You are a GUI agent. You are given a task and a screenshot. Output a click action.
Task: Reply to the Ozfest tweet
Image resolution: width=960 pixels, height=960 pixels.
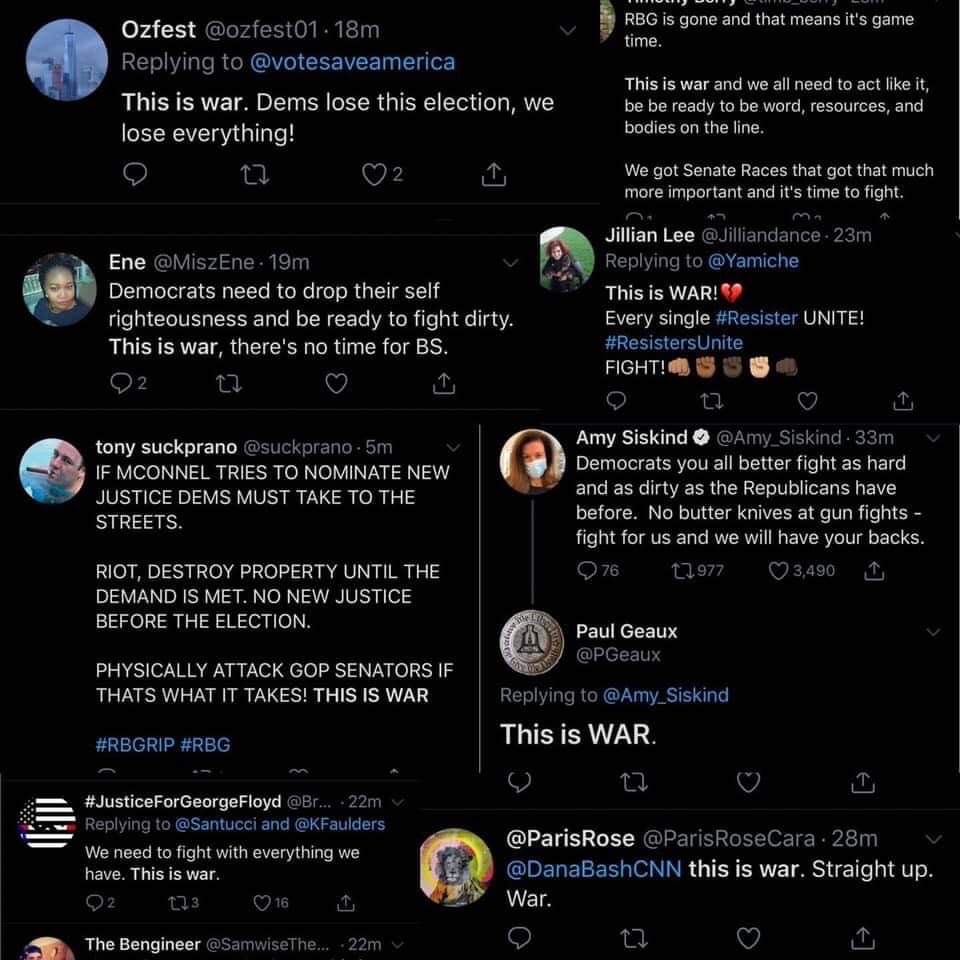point(135,174)
